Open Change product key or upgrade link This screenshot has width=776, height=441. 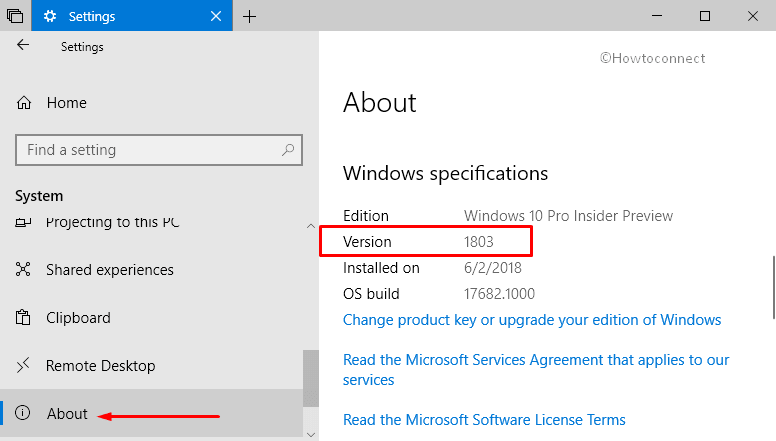click(x=532, y=320)
